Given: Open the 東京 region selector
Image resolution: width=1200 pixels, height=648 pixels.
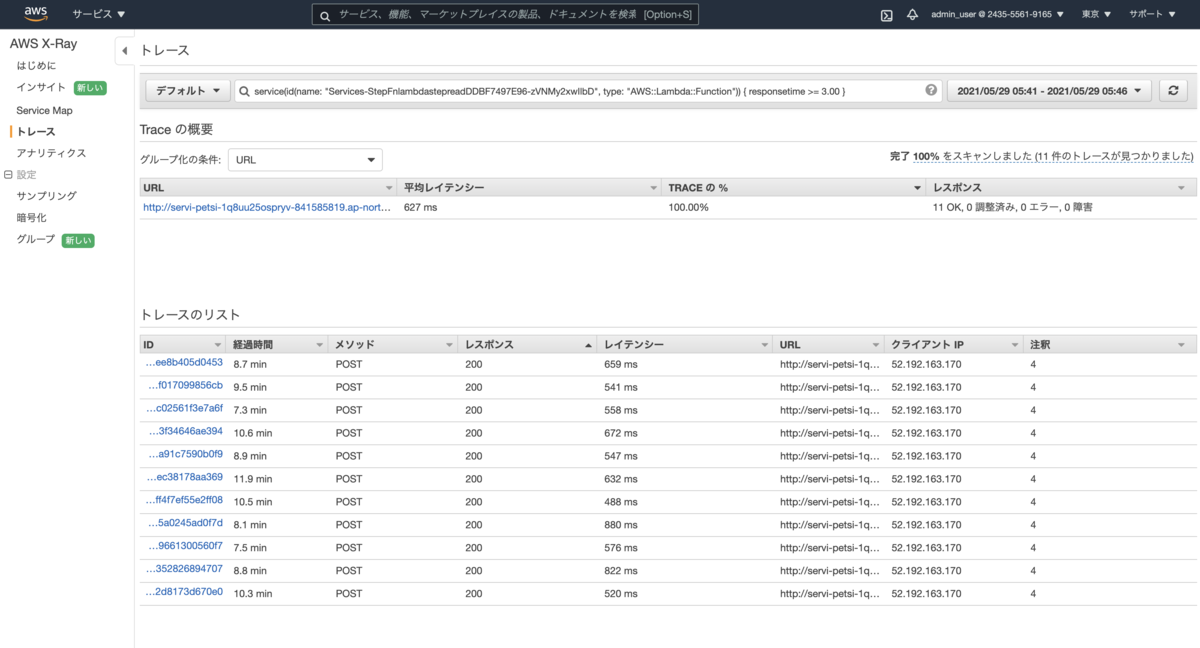Looking at the screenshot, I should pos(1096,15).
